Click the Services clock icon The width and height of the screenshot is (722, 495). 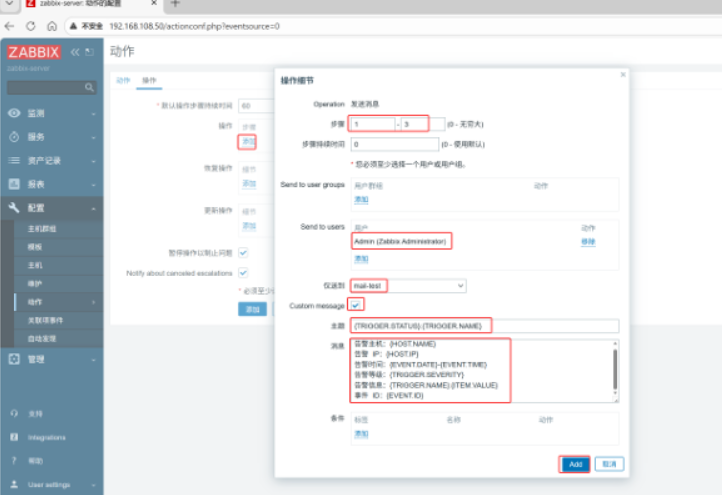point(14,137)
